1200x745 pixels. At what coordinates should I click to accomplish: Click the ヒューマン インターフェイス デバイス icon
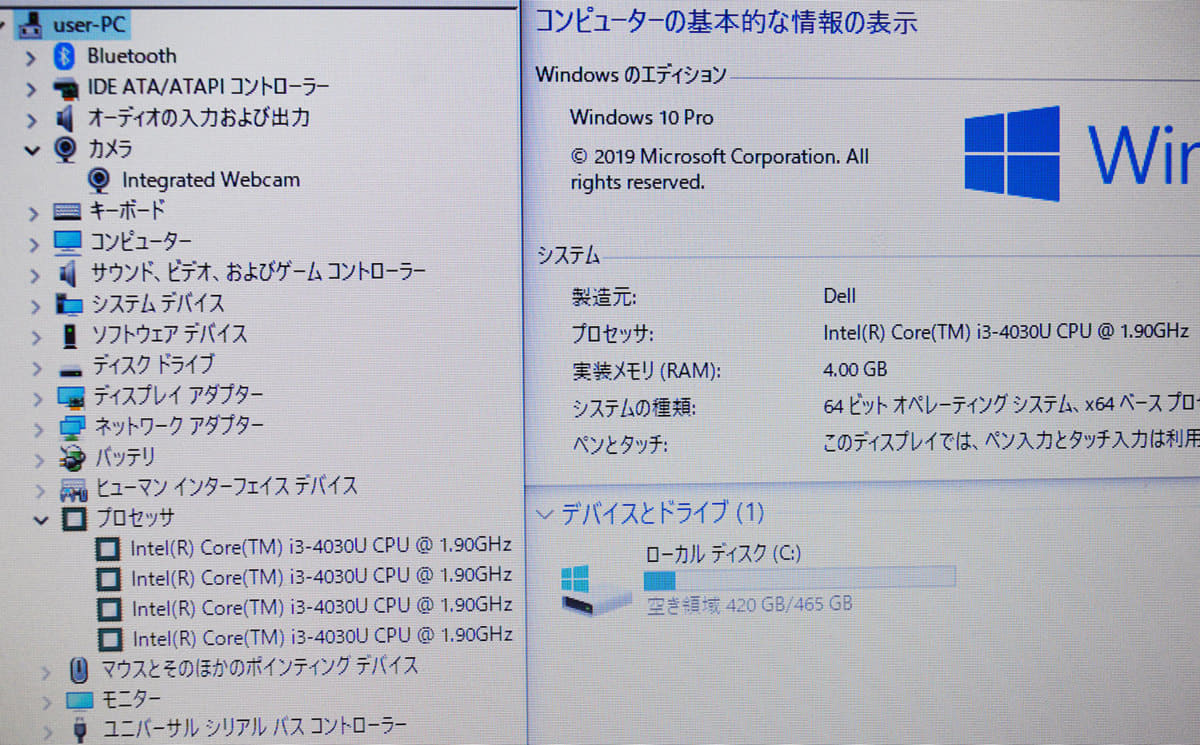coord(74,488)
